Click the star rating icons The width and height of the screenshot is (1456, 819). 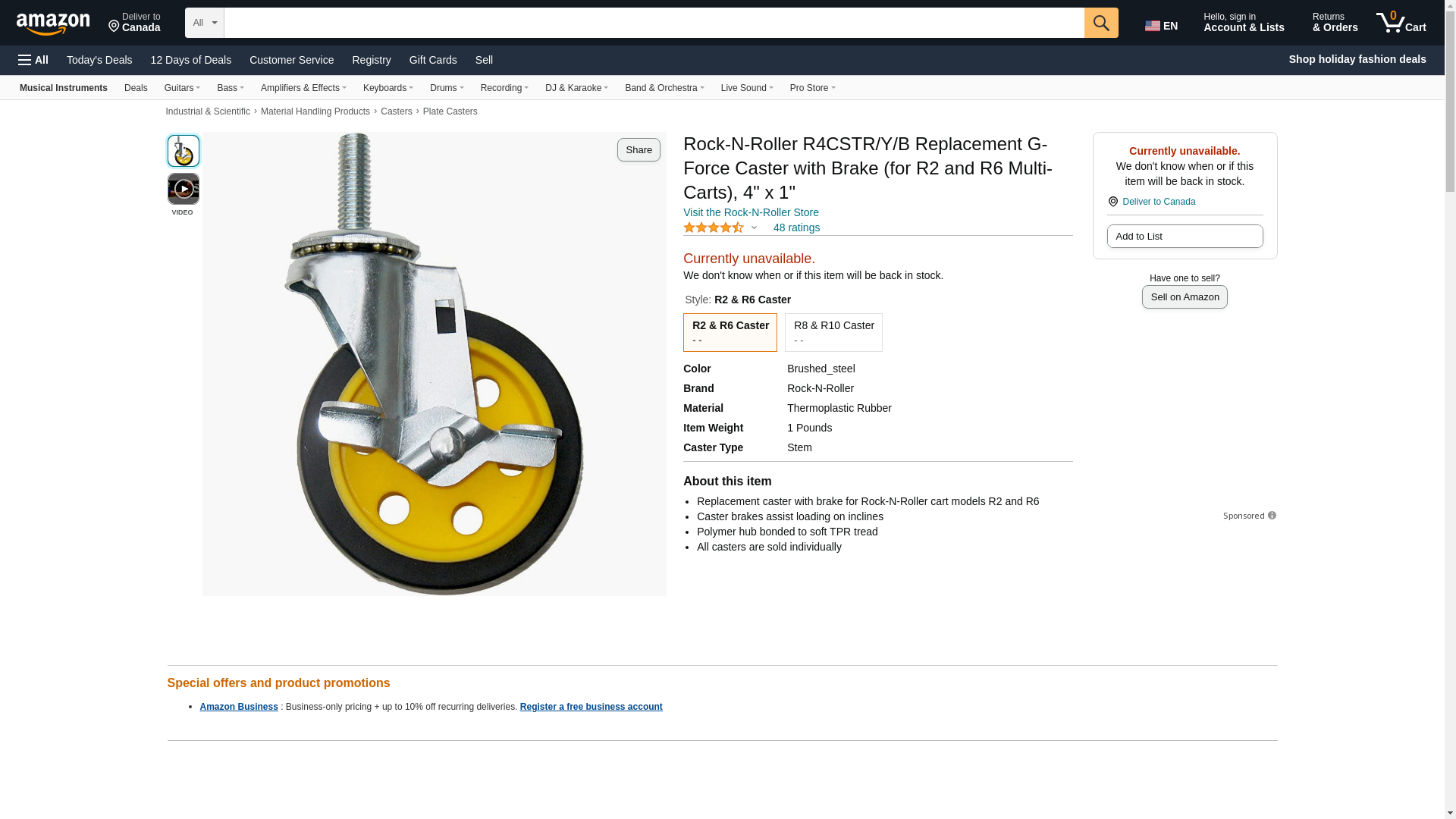click(x=714, y=227)
